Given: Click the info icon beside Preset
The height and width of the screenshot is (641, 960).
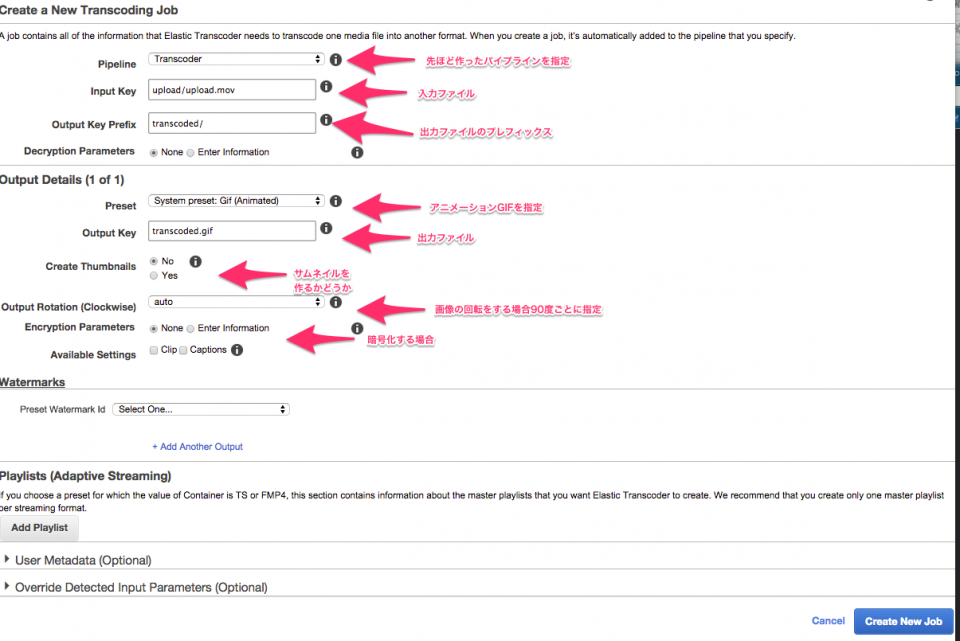Looking at the screenshot, I should [x=335, y=200].
